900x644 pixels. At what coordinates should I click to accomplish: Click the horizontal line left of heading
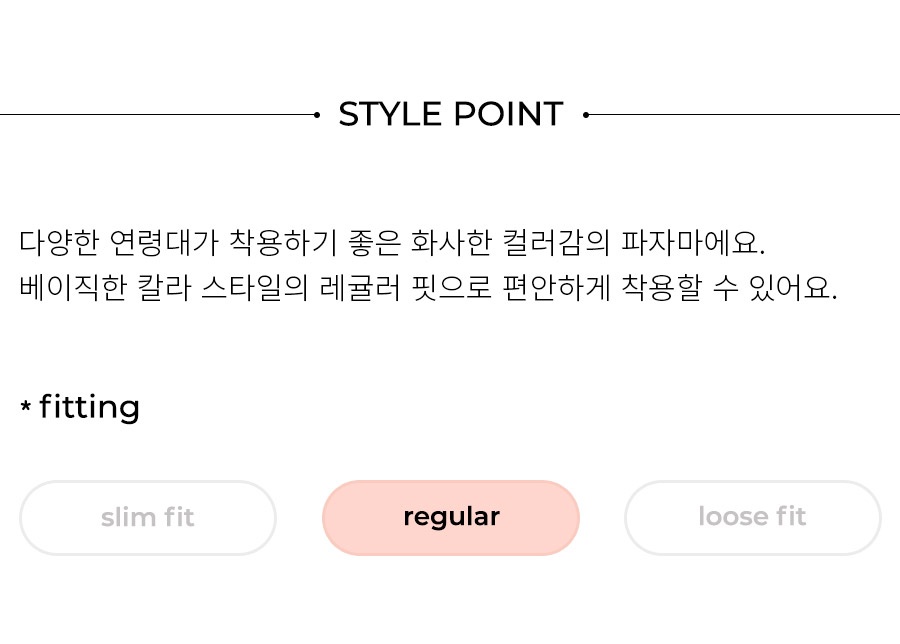(157, 115)
